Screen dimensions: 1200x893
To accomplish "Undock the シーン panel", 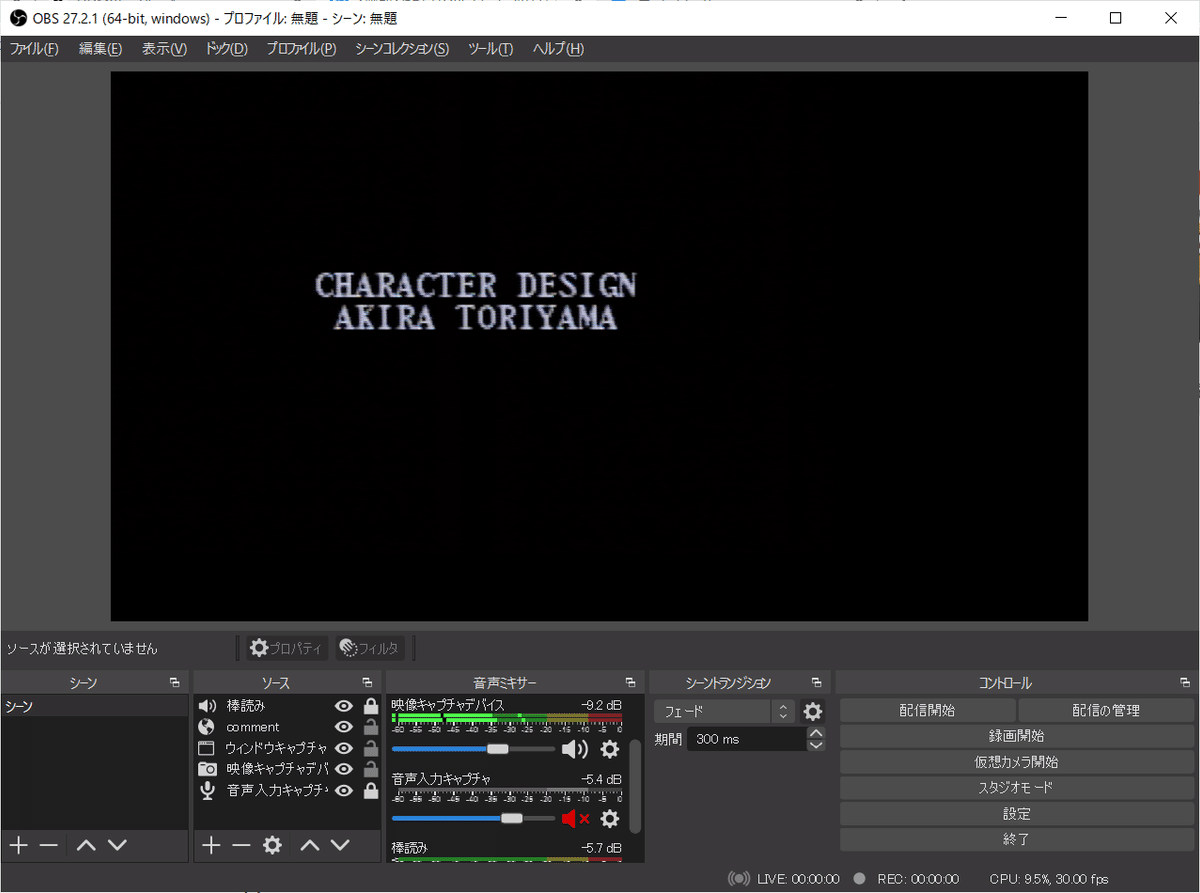I will click(x=175, y=683).
